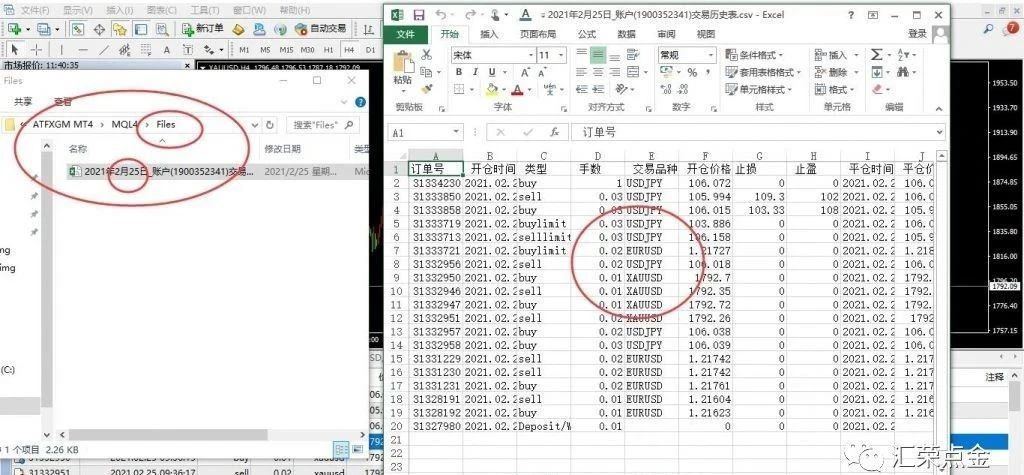Open the font name dropdown showing 宋体
The image size is (1024, 475).
[530, 56]
